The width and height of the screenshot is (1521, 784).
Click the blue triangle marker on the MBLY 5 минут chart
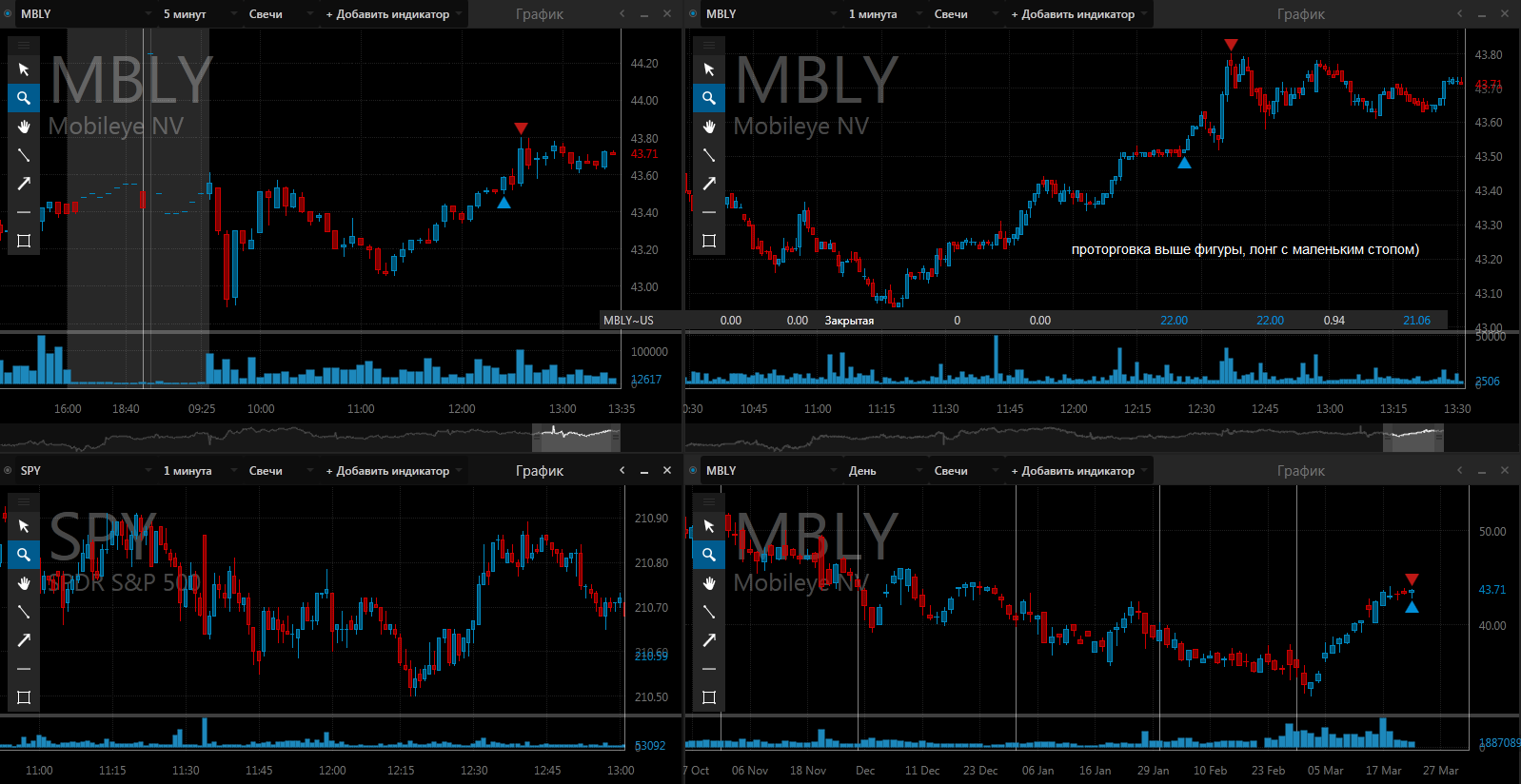pos(504,203)
